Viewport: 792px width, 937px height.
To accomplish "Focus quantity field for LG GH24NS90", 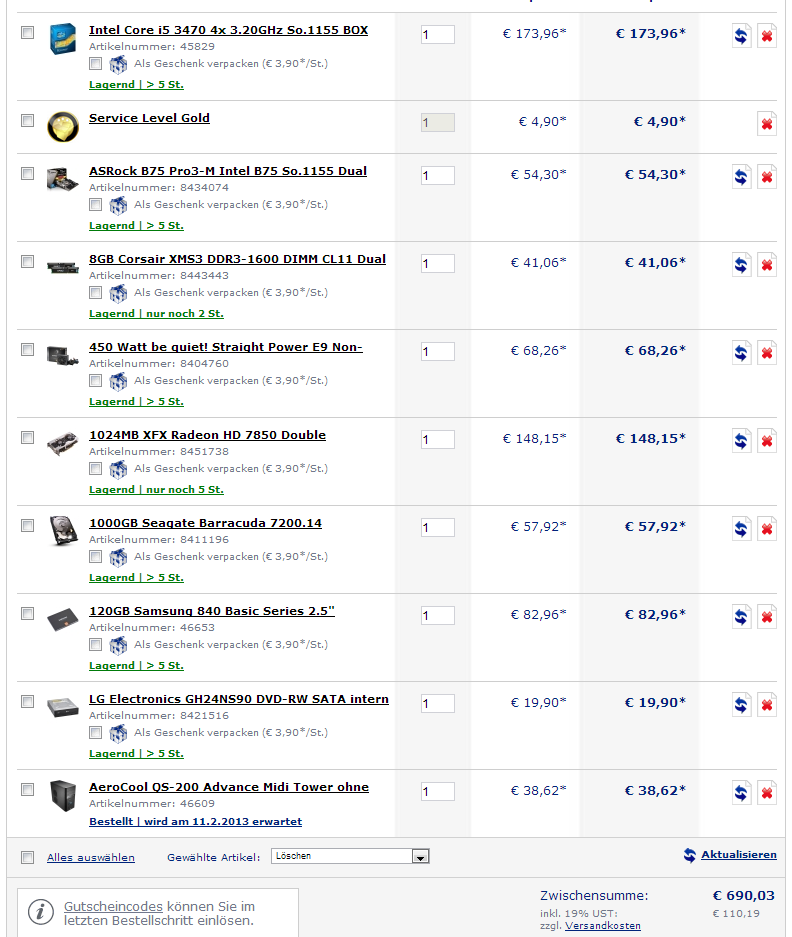I will [438, 703].
